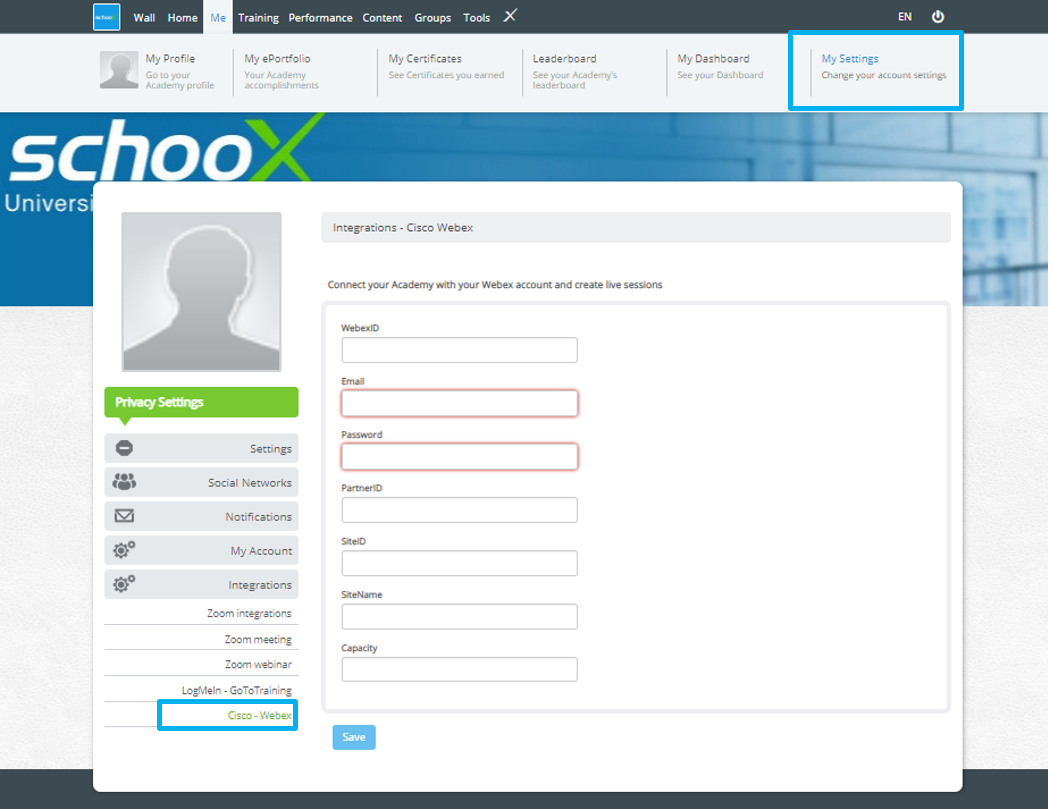
Task: Open Social Networks settings
Action: click(201, 482)
